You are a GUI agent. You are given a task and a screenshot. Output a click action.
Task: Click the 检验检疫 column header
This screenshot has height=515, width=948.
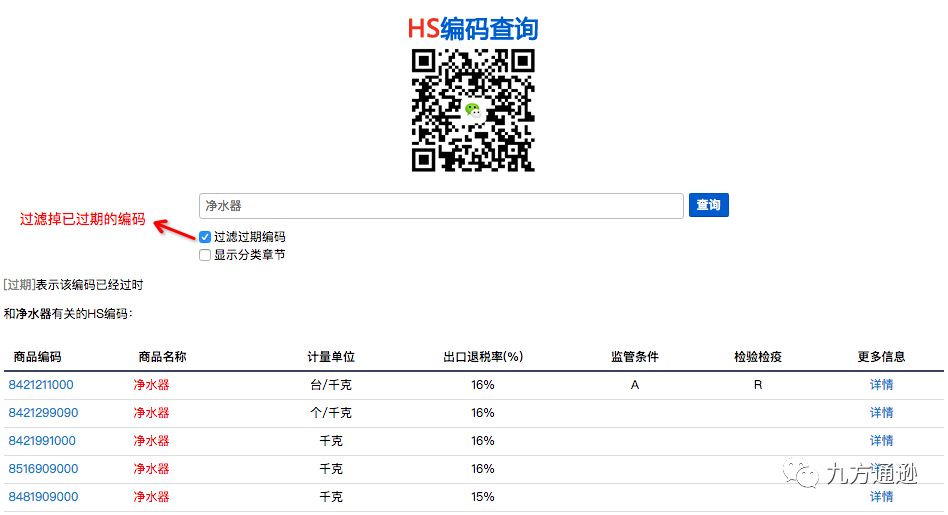[x=758, y=357]
